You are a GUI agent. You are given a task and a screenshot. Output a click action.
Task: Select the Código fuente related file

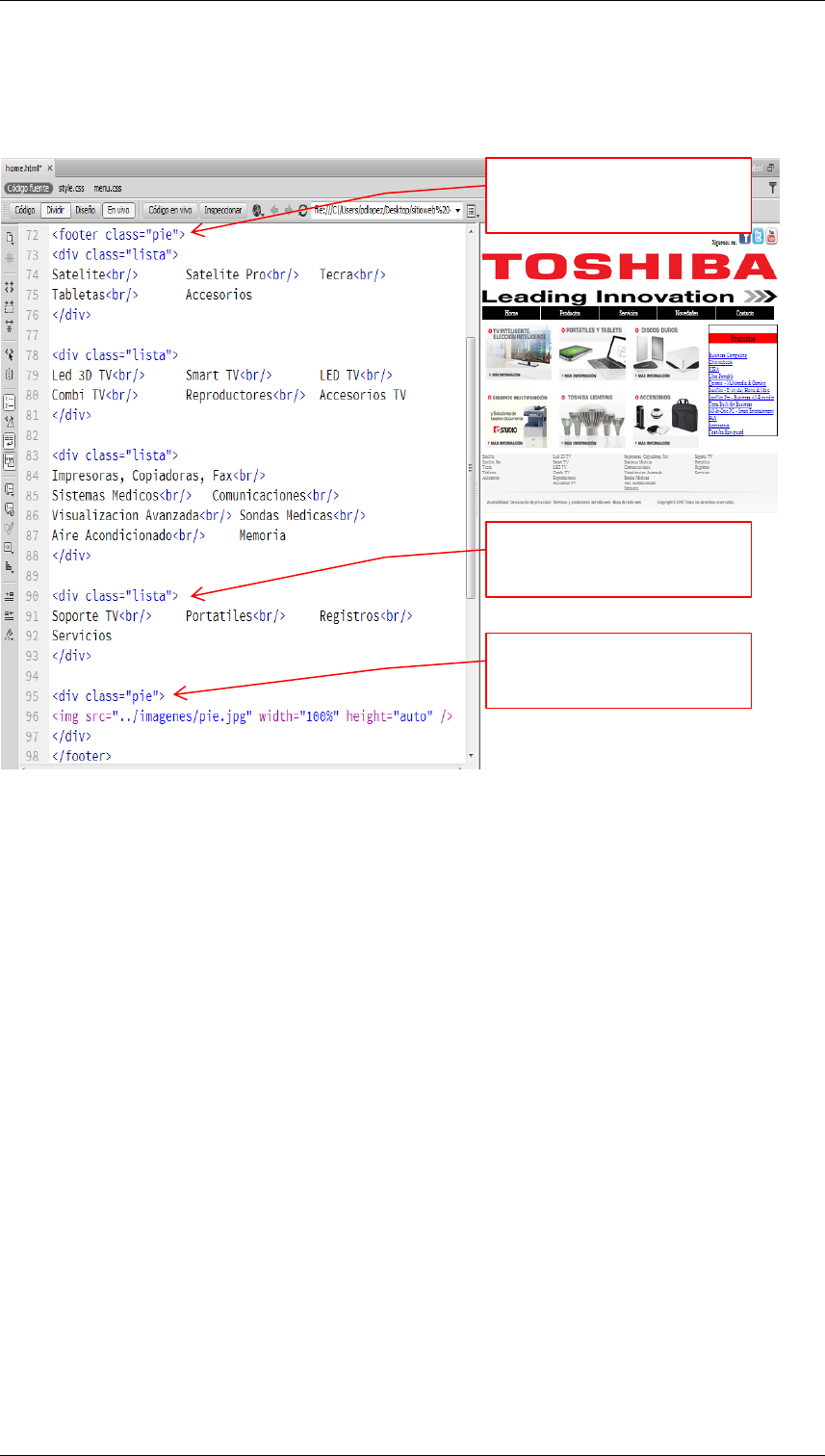tap(28, 189)
